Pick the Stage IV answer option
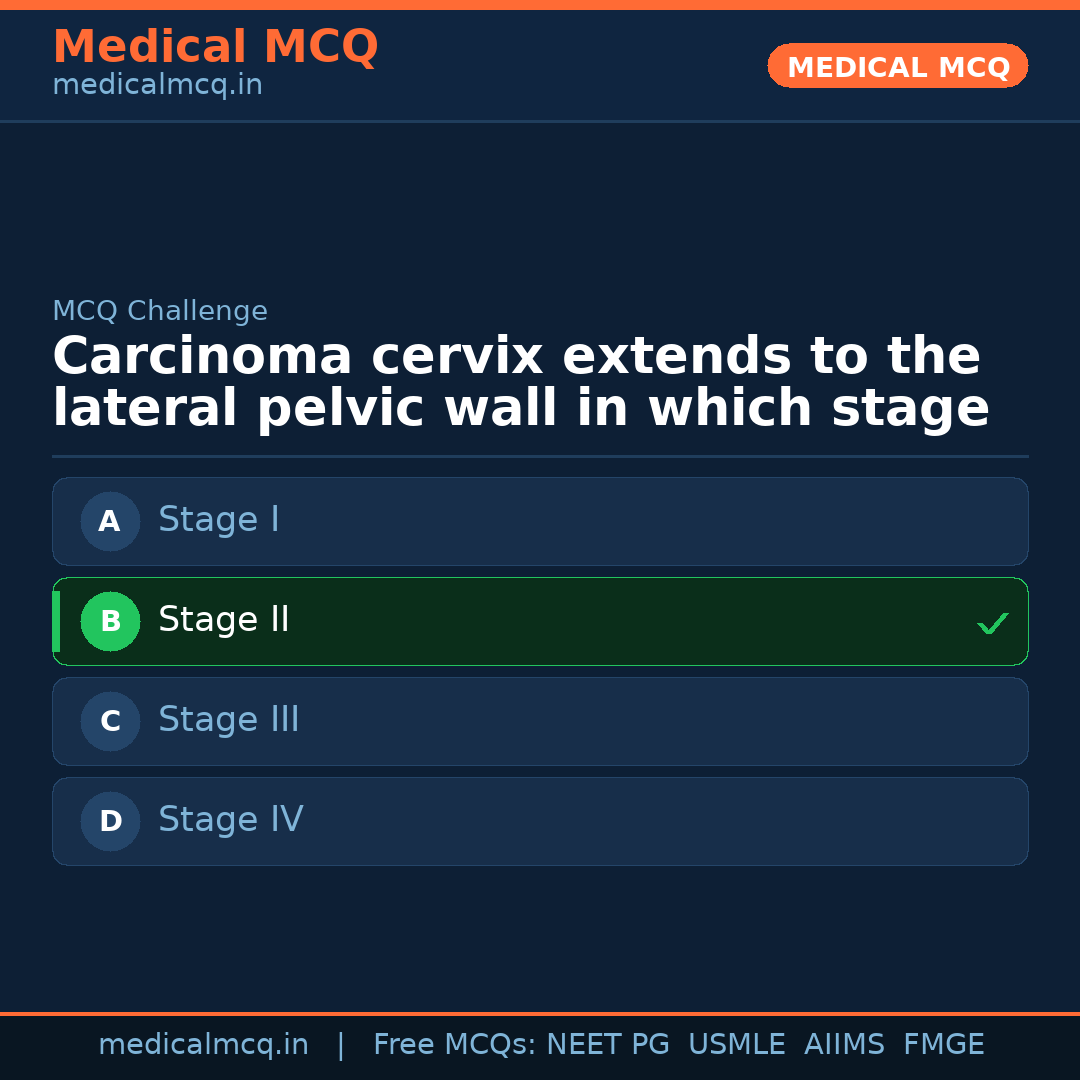Image resolution: width=1080 pixels, height=1080 pixels. coord(540,821)
